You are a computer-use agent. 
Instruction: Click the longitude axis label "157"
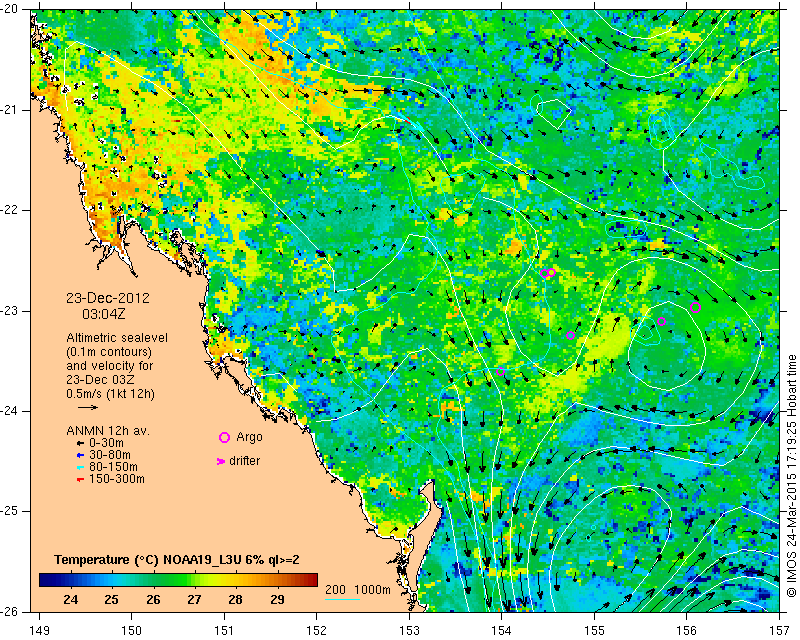click(x=780, y=631)
